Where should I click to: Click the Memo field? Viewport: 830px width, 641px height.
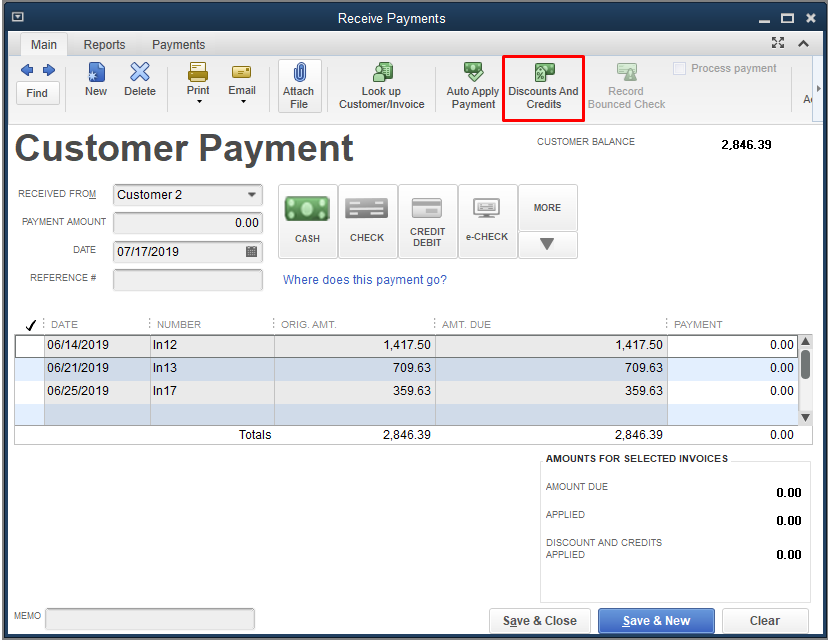coord(150,619)
